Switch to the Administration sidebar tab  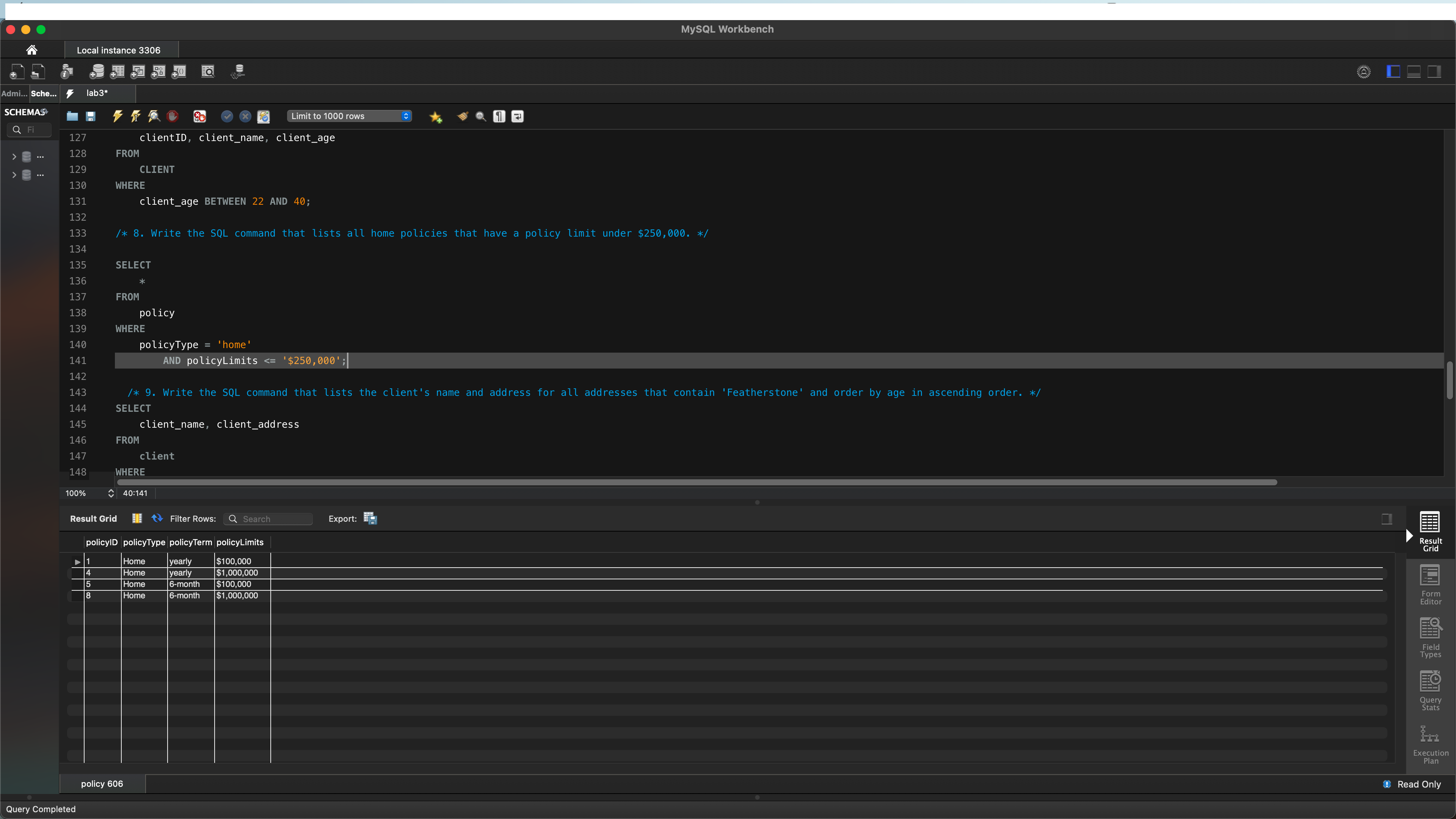(x=14, y=93)
